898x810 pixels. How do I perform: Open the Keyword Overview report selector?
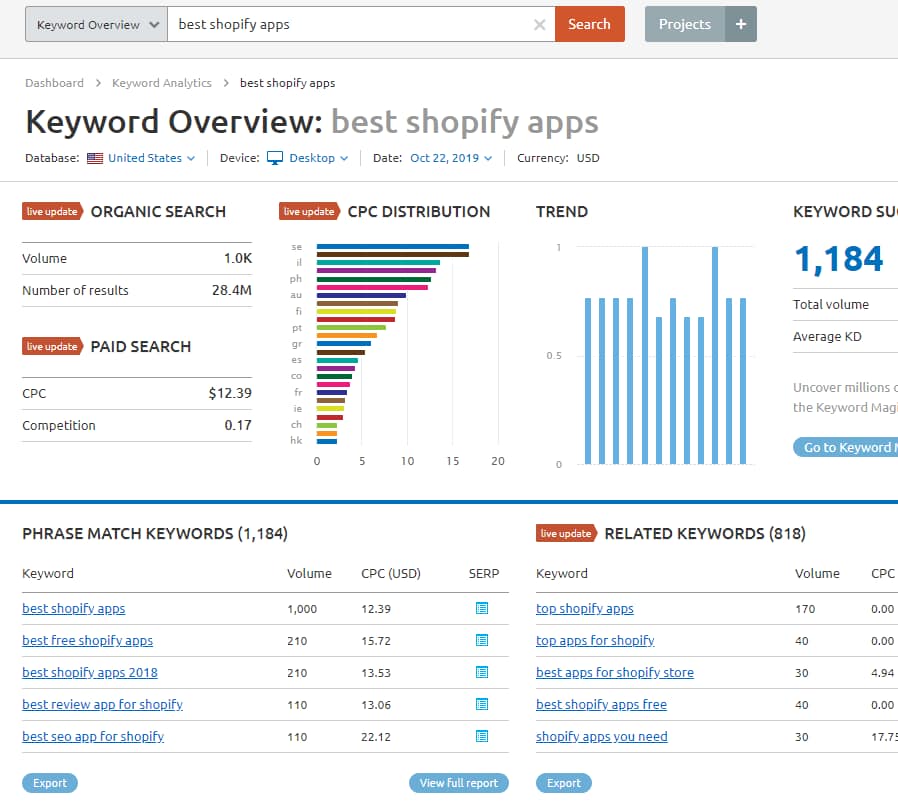click(x=95, y=24)
